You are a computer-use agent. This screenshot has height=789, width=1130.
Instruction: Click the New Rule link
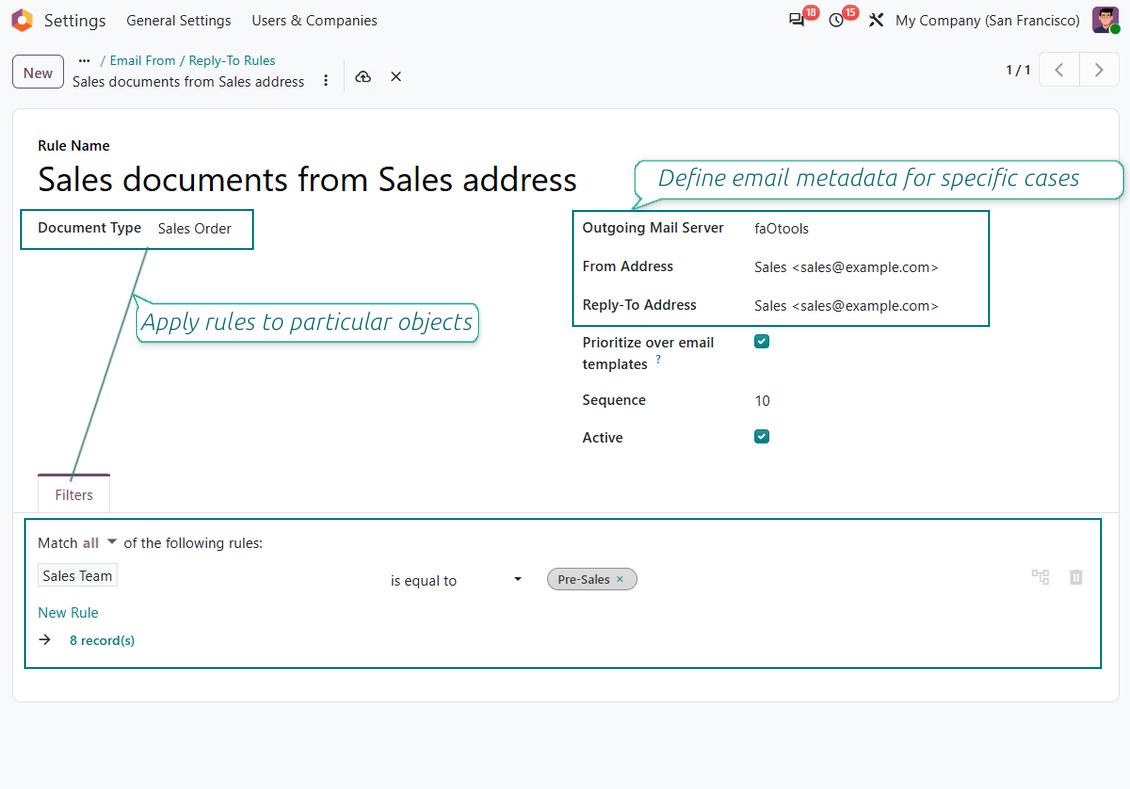point(68,612)
